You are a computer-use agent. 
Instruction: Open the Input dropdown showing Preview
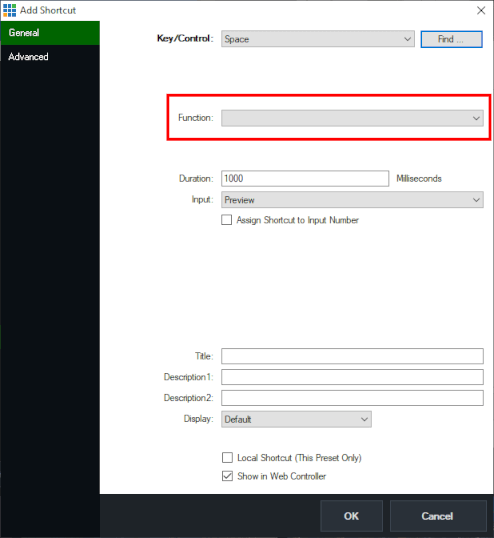(352, 200)
